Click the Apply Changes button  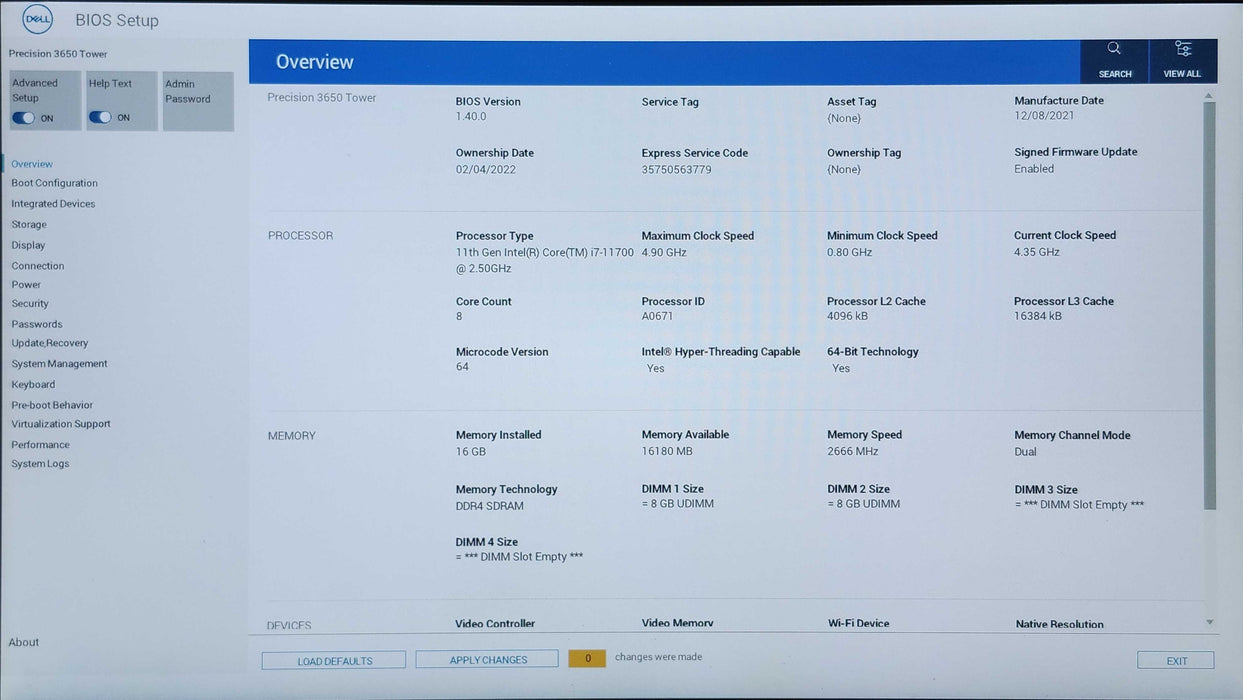[x=488, y=660]
